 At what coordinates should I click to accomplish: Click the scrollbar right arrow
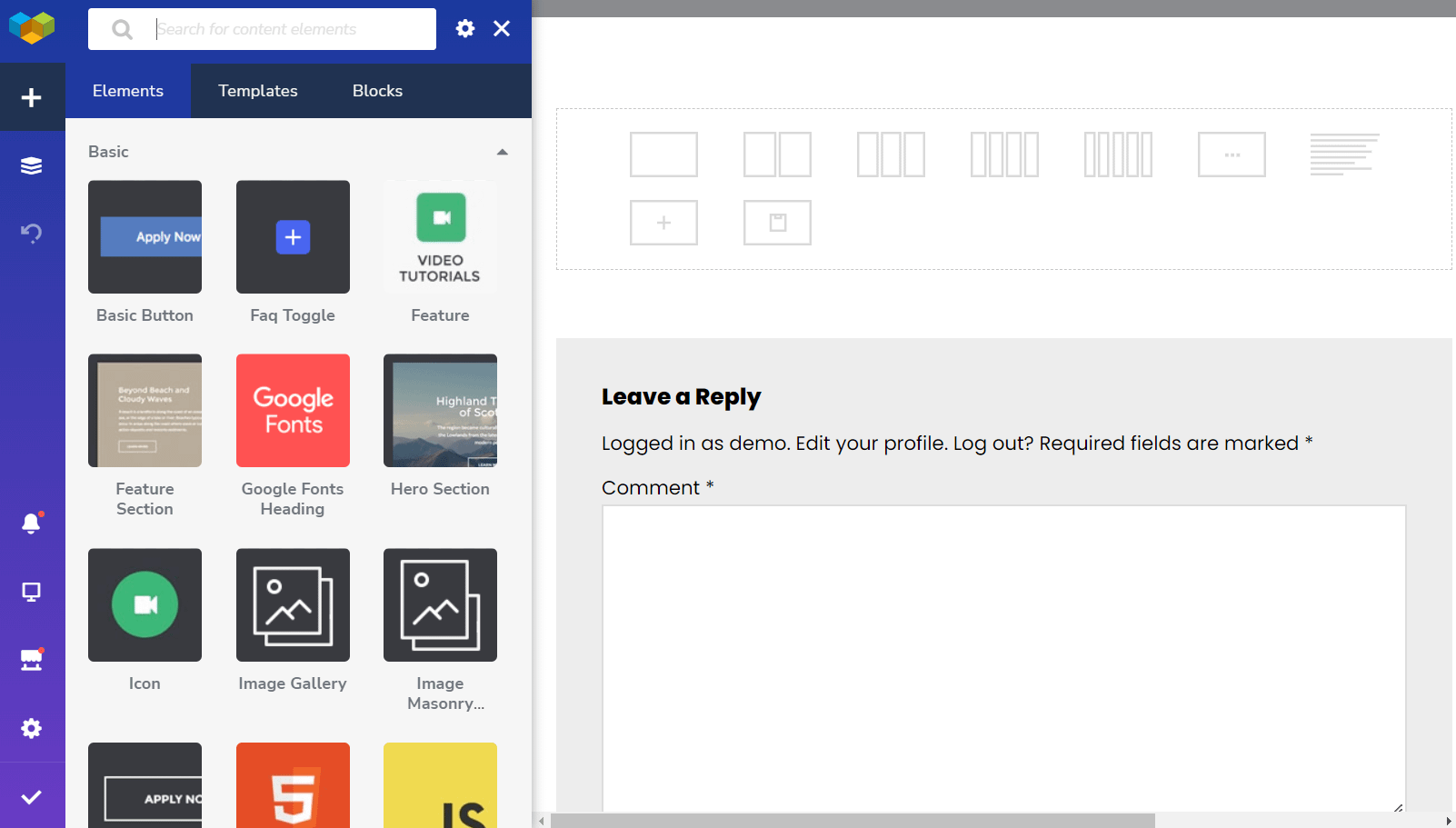[1449, 821]
